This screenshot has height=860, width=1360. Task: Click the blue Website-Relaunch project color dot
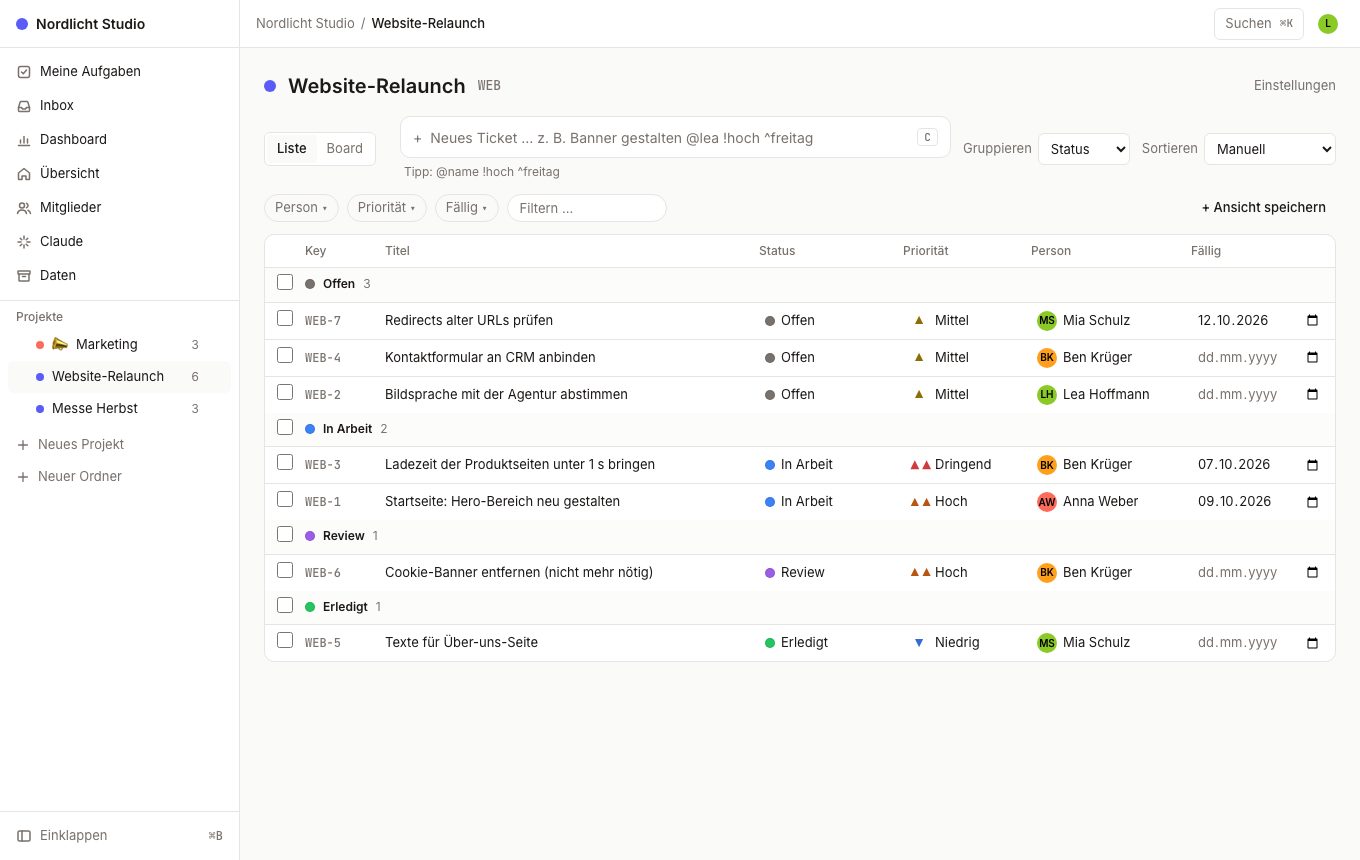pyautogui.click(x=270, y=86)
